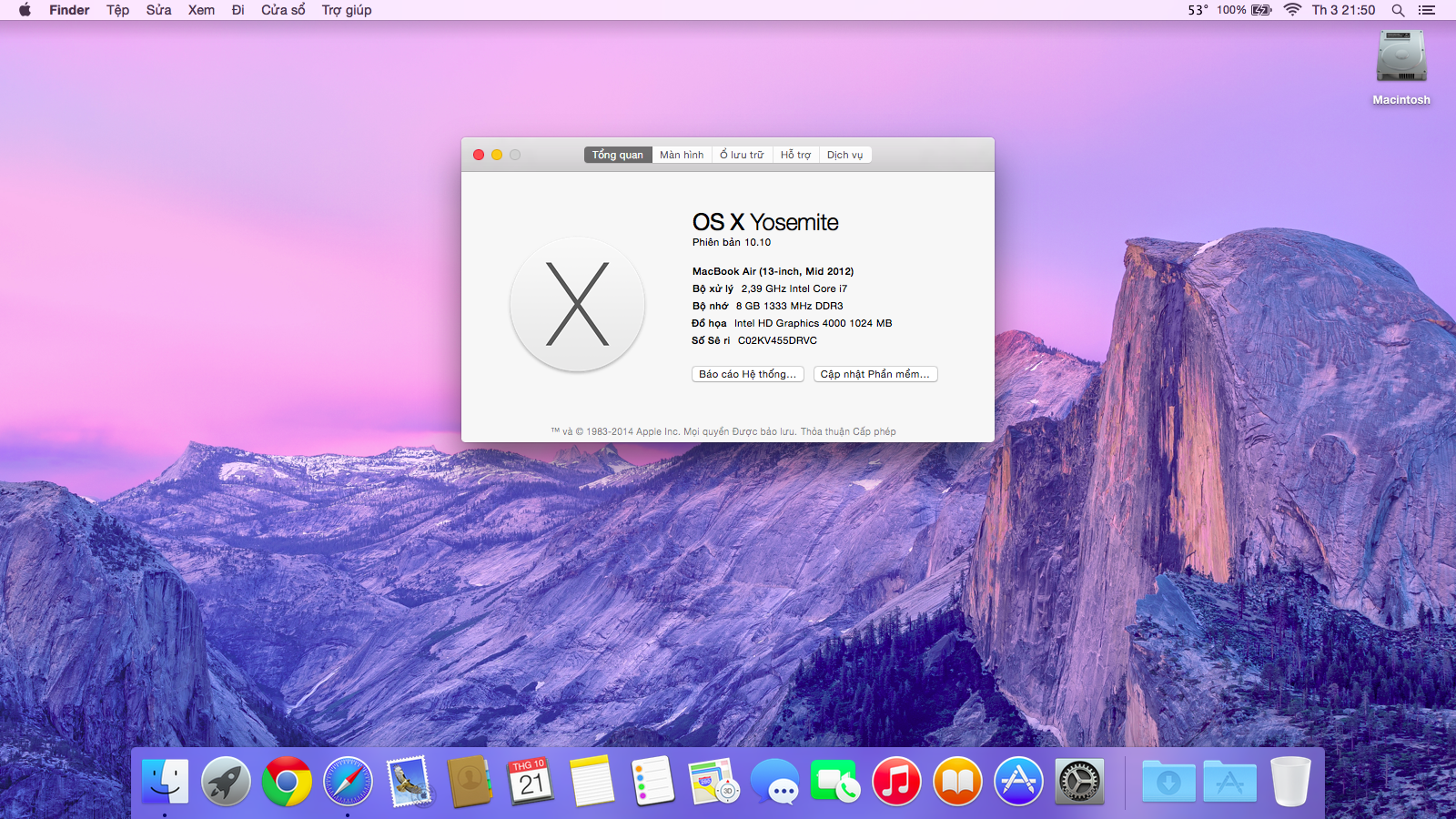Switch to the Dịch vụ tab
Viewport: 1456px width, 819px height.
845,155
